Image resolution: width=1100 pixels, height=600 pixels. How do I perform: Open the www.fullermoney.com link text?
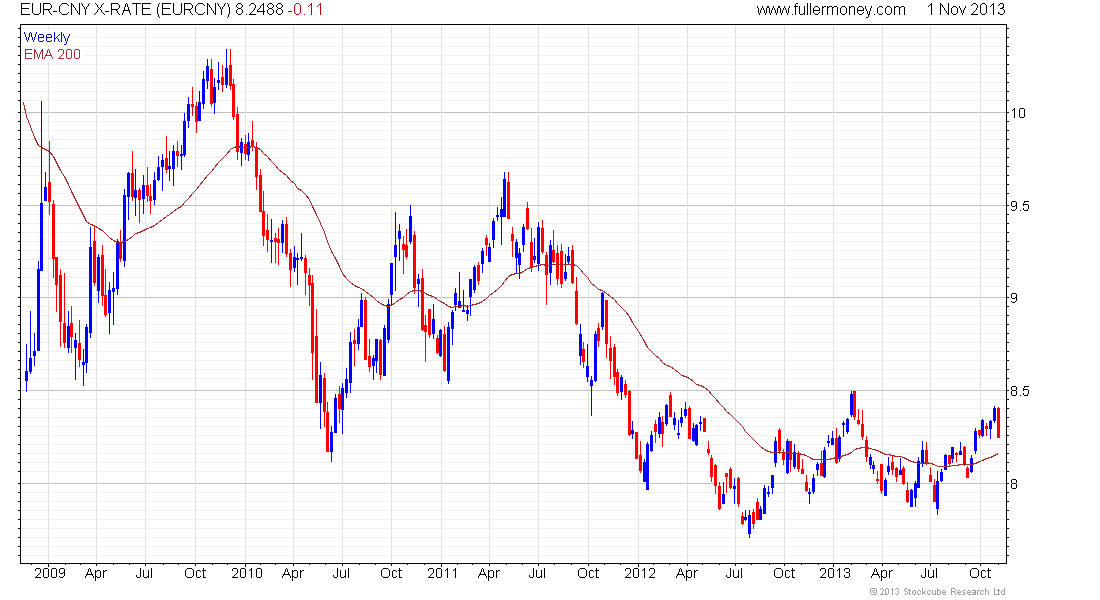[x=831, y=10]
